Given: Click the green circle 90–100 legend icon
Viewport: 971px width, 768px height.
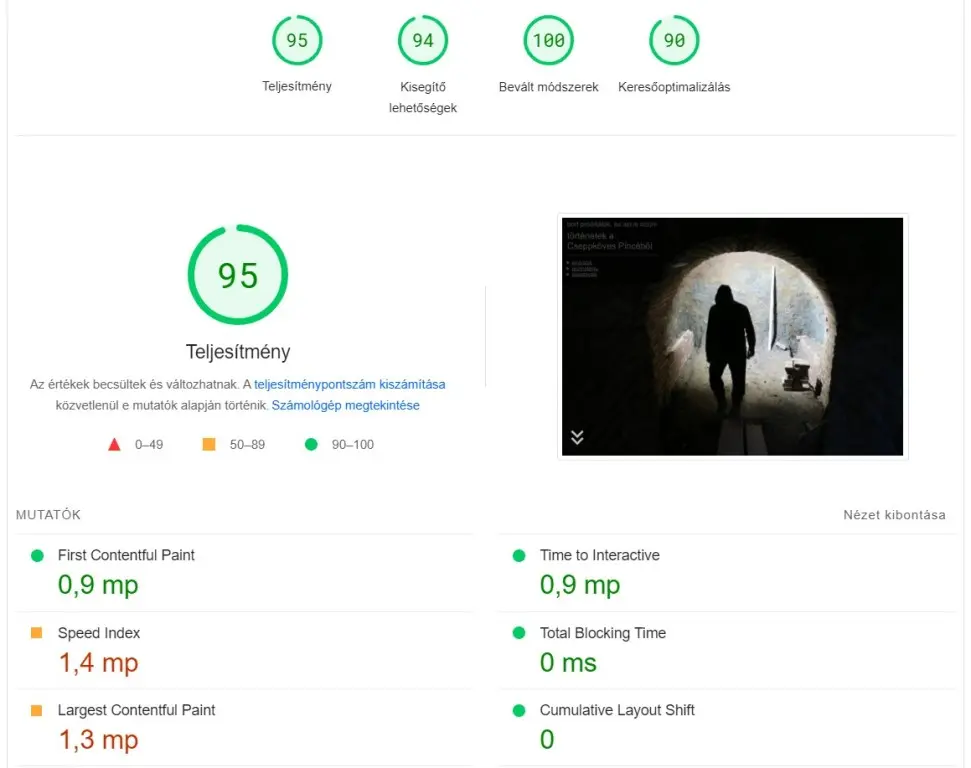Looking at the screenshot, I should pos(311,444).
